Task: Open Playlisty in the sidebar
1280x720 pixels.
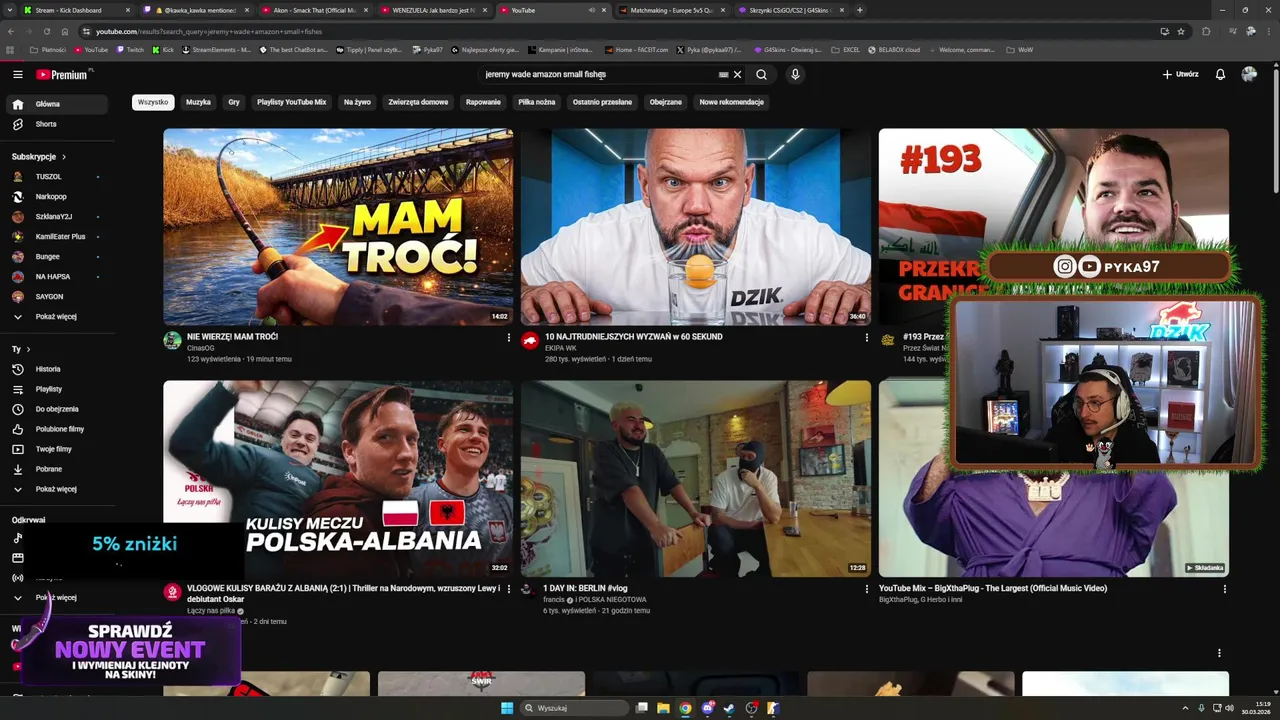Action: 56,389
